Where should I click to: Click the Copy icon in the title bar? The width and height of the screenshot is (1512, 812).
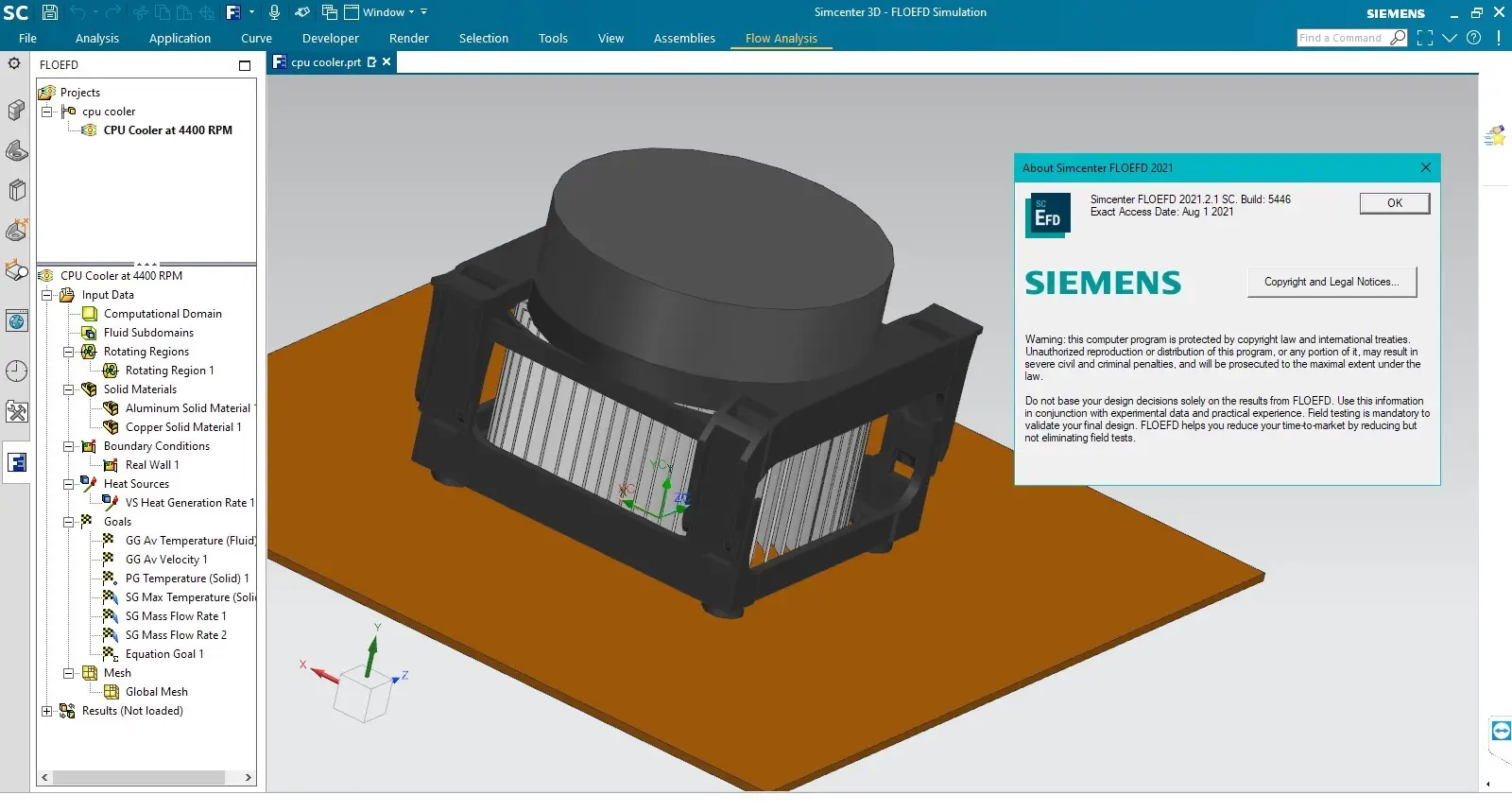pos(162,12)
